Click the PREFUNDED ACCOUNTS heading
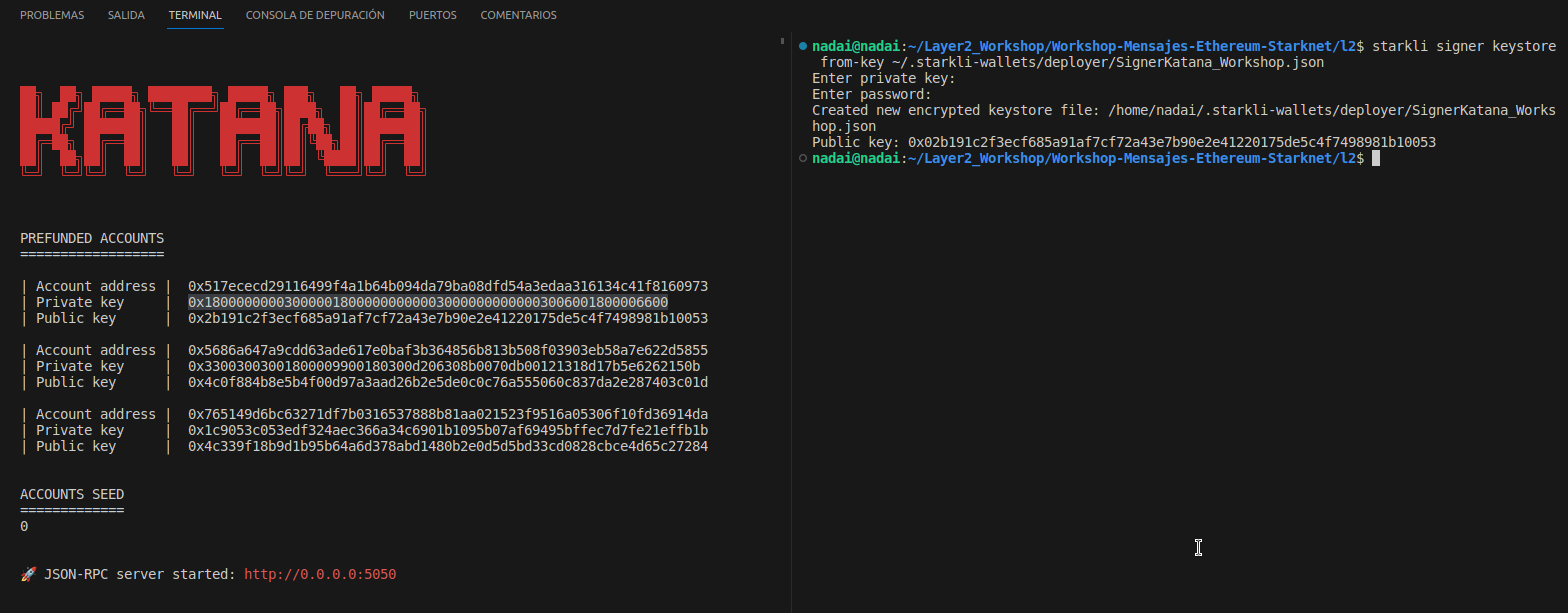Screen dimensions: 1568x613 92,239
